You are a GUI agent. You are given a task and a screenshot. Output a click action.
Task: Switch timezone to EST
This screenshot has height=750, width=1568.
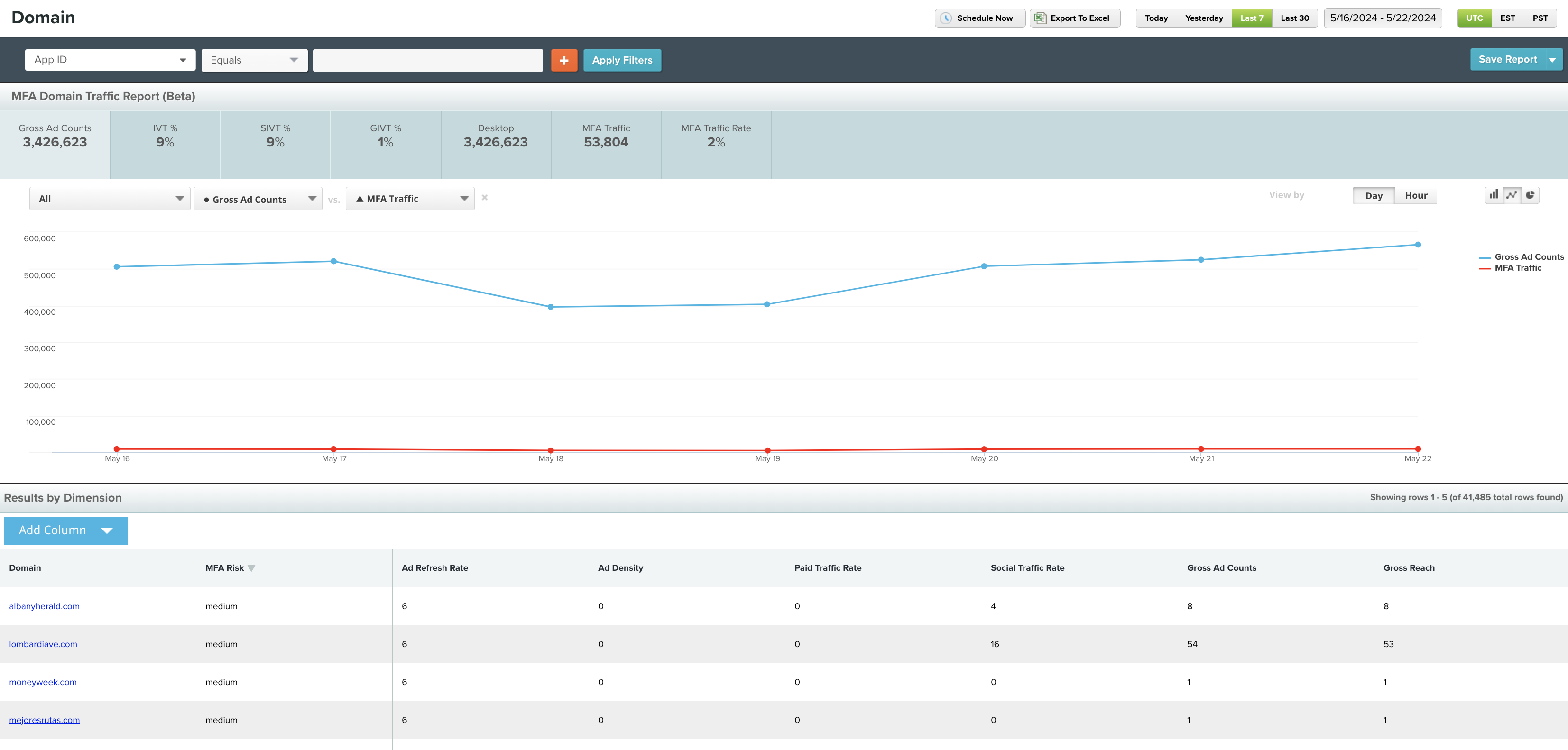click(1508, 18)
